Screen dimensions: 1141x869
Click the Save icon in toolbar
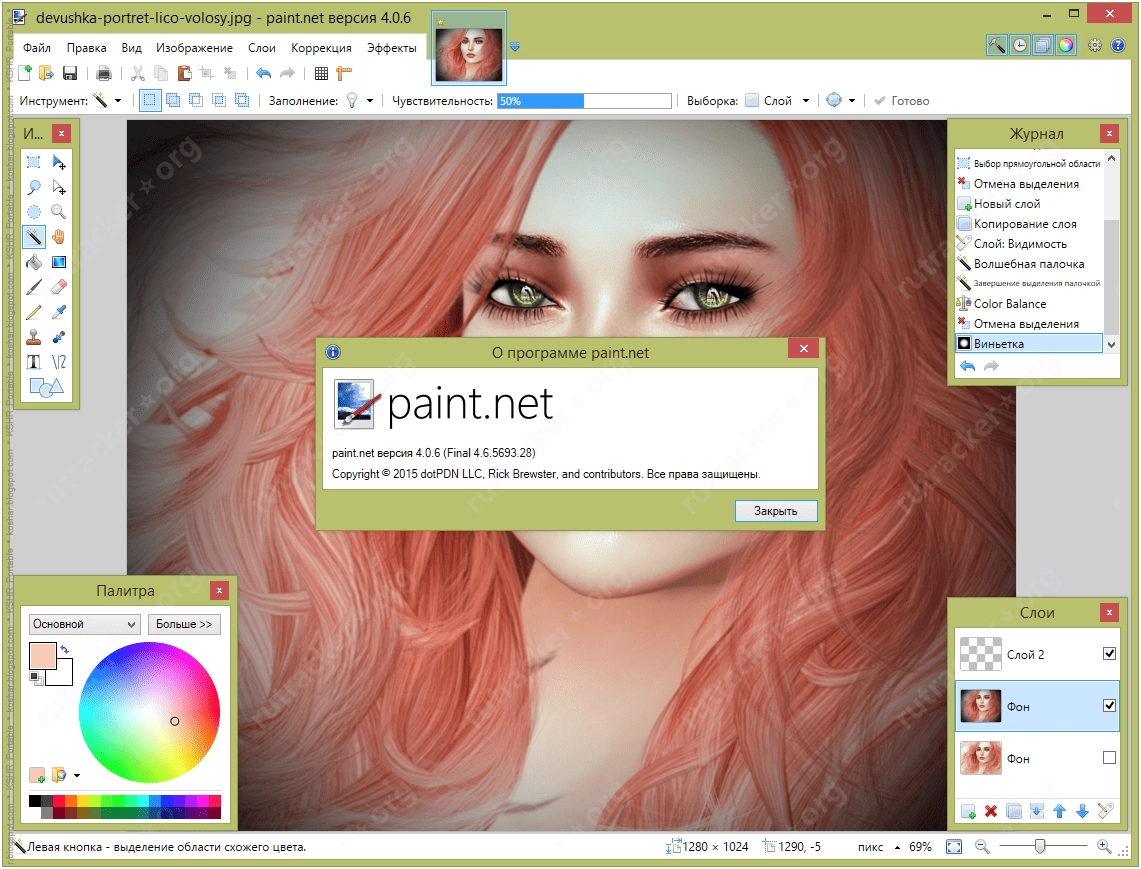click(x=70, y=73)
